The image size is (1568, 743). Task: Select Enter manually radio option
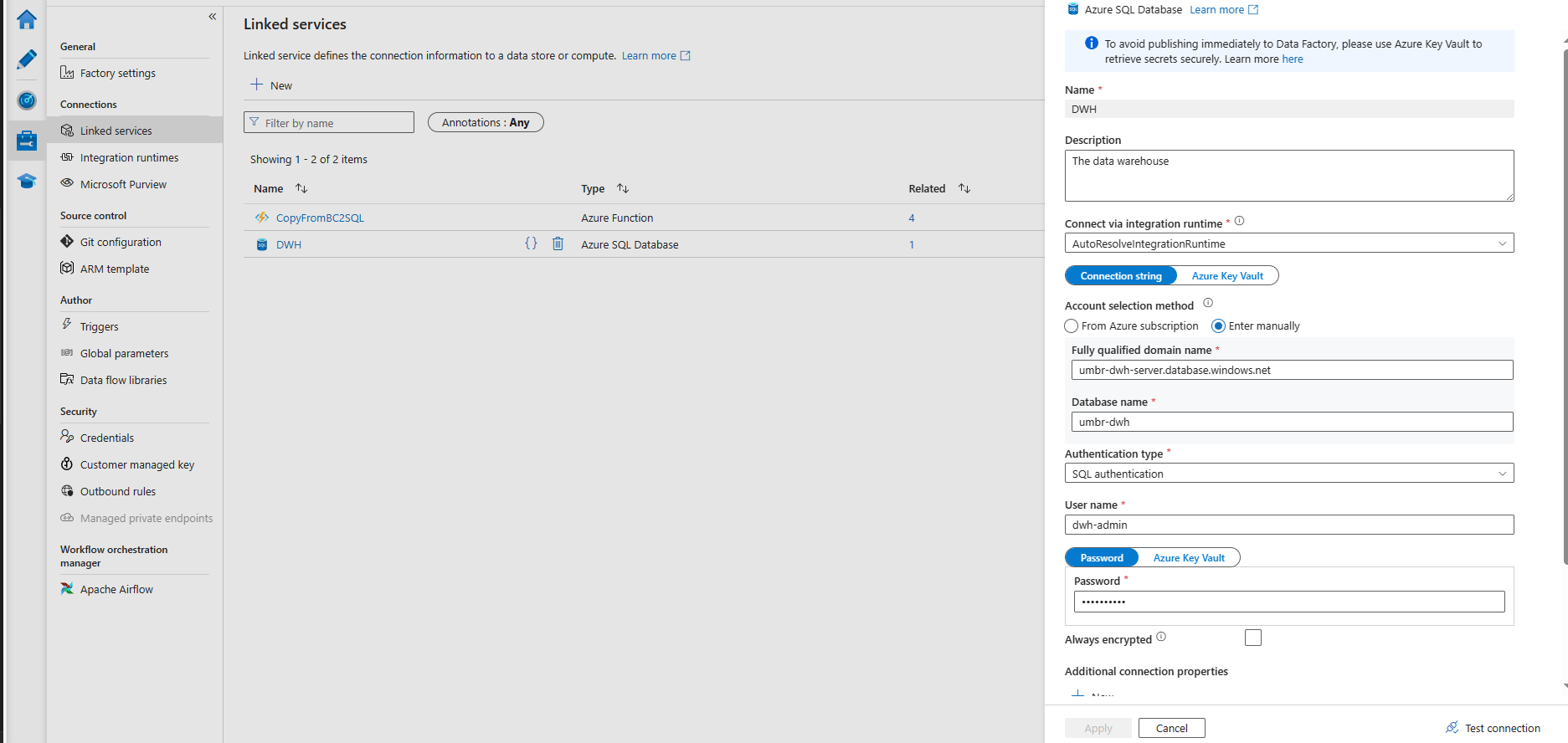click(1218, 326)
